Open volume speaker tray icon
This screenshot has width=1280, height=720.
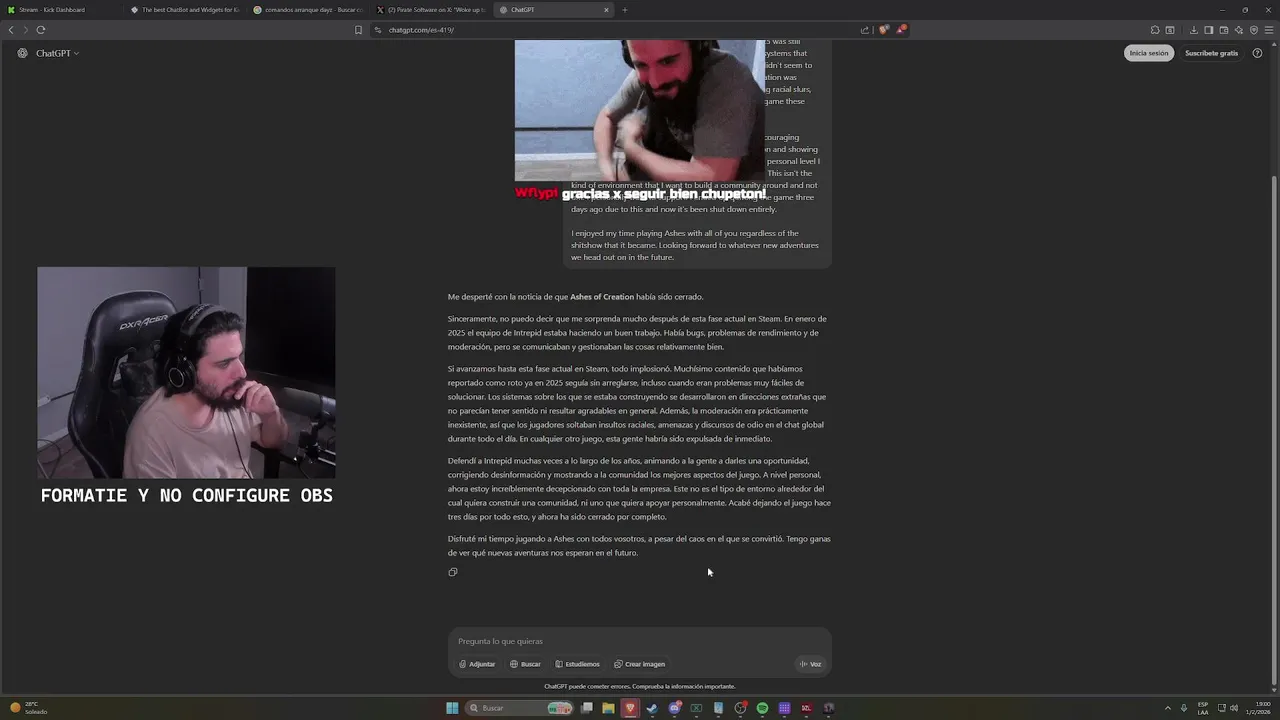click(1234, 708)
